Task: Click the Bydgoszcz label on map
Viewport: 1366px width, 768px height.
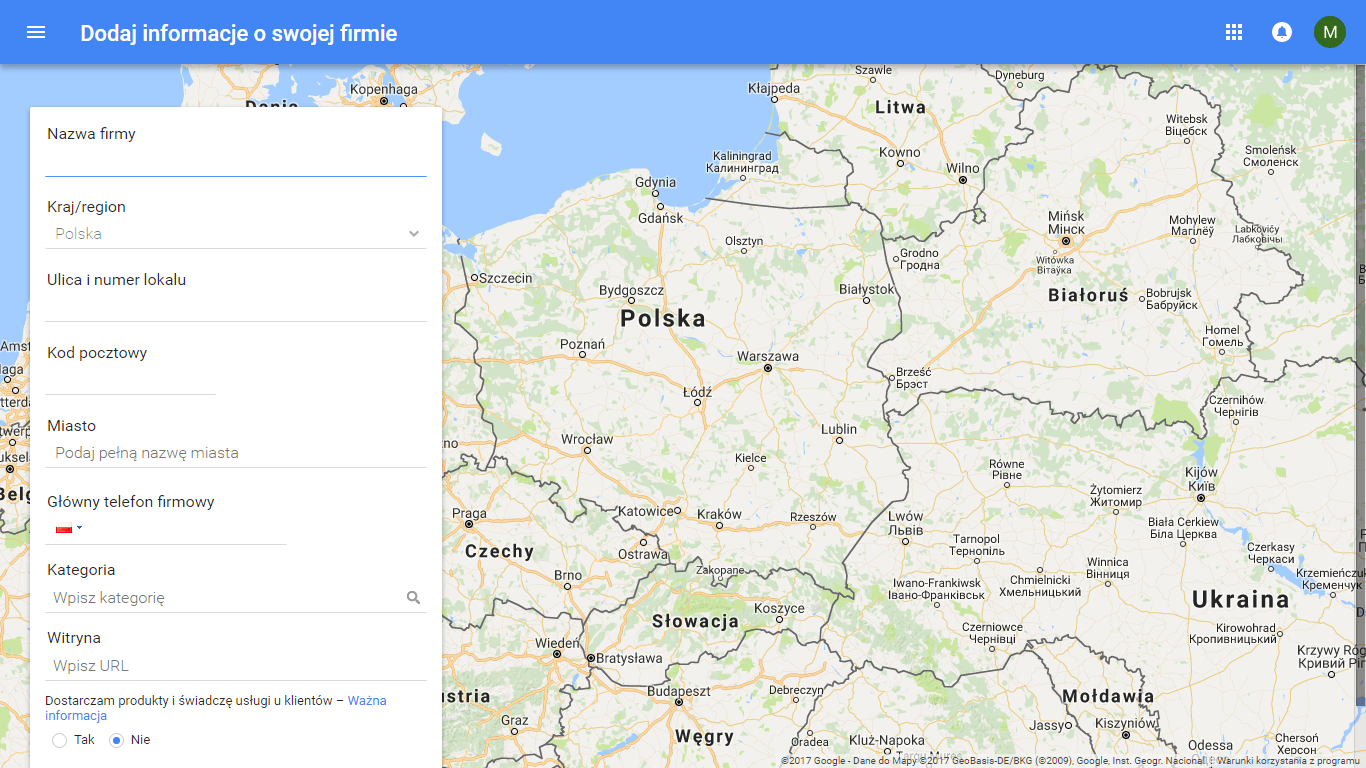Action: pyautogui.click(x=631, y=291)
